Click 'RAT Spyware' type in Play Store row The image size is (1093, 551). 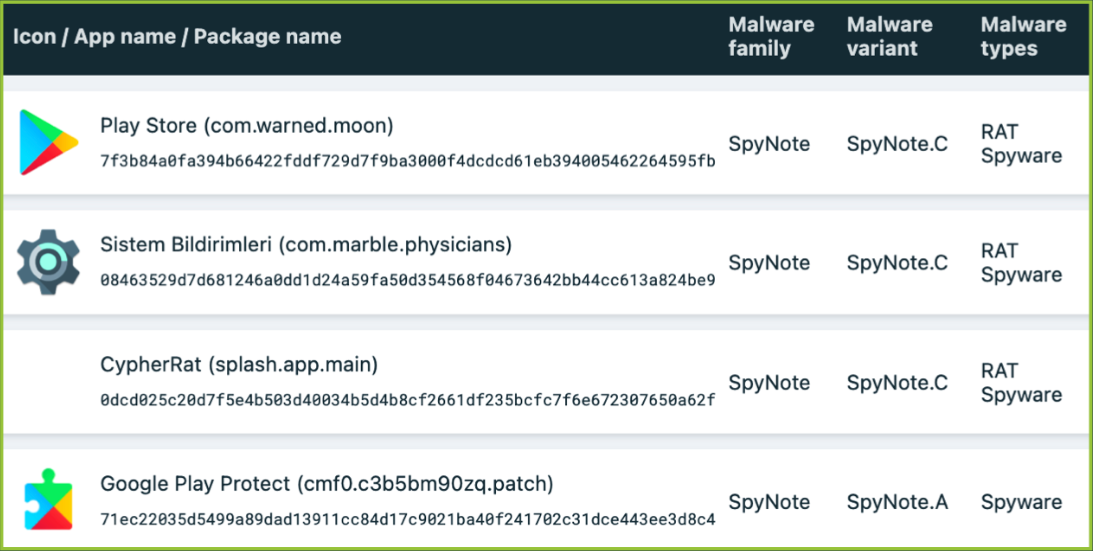point(1021,144)
